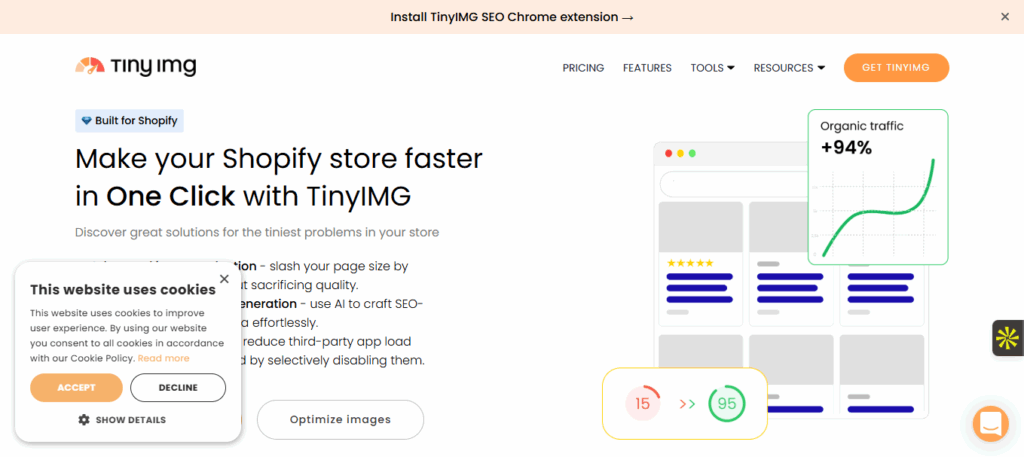Open the Pricing page
The image size is (1024, 457).
(x=583, y=68)
